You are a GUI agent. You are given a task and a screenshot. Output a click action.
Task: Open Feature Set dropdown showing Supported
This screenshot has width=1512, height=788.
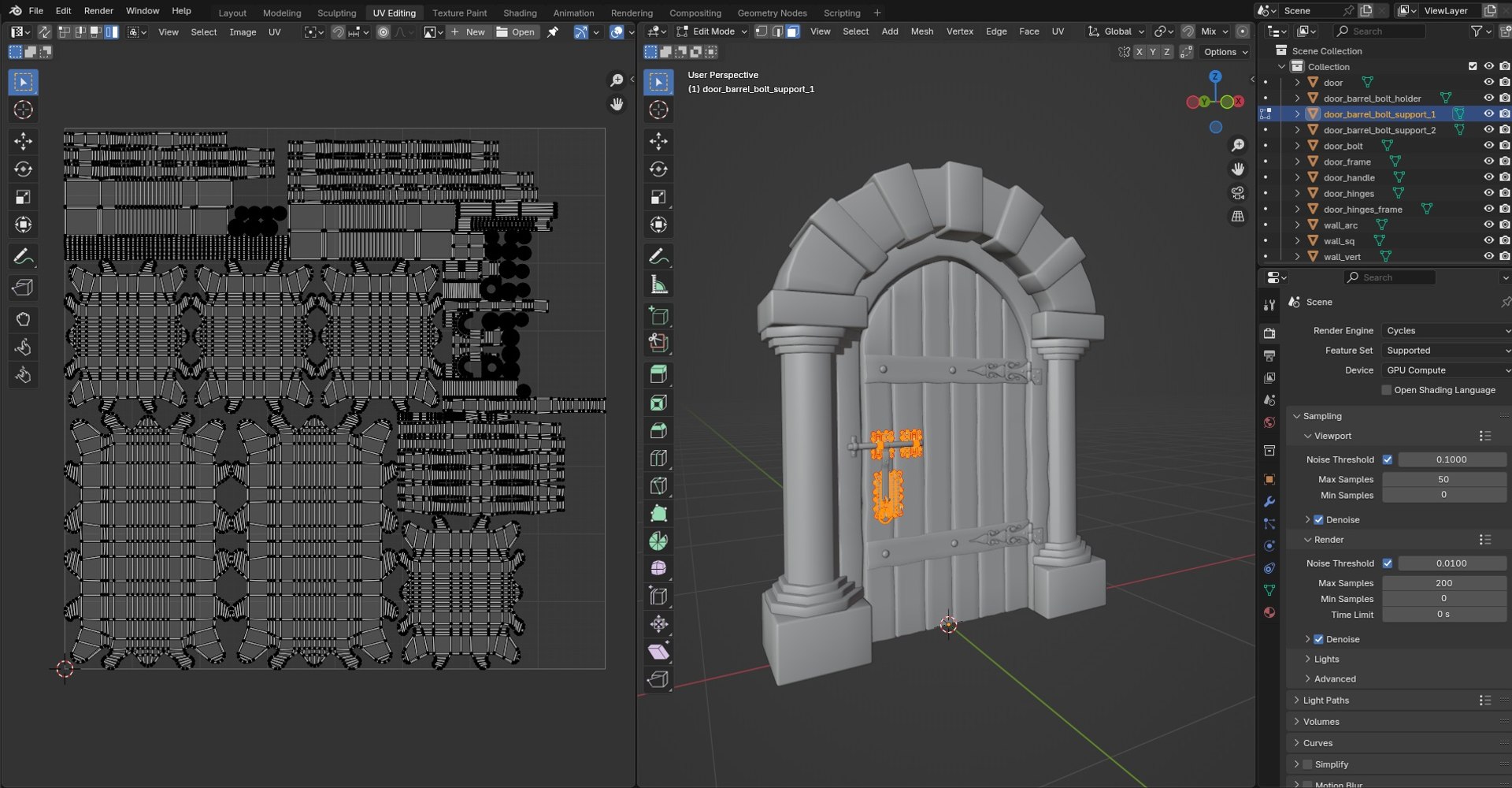pos(1447,351)
